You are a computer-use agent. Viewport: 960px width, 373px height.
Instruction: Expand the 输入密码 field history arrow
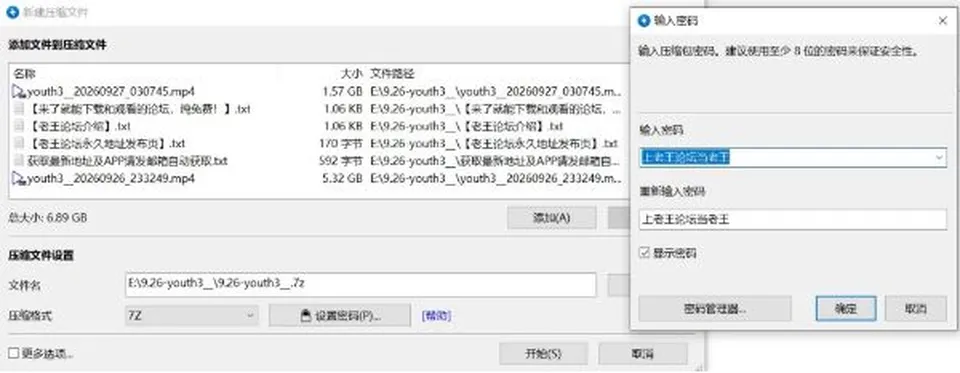point(940,158)
